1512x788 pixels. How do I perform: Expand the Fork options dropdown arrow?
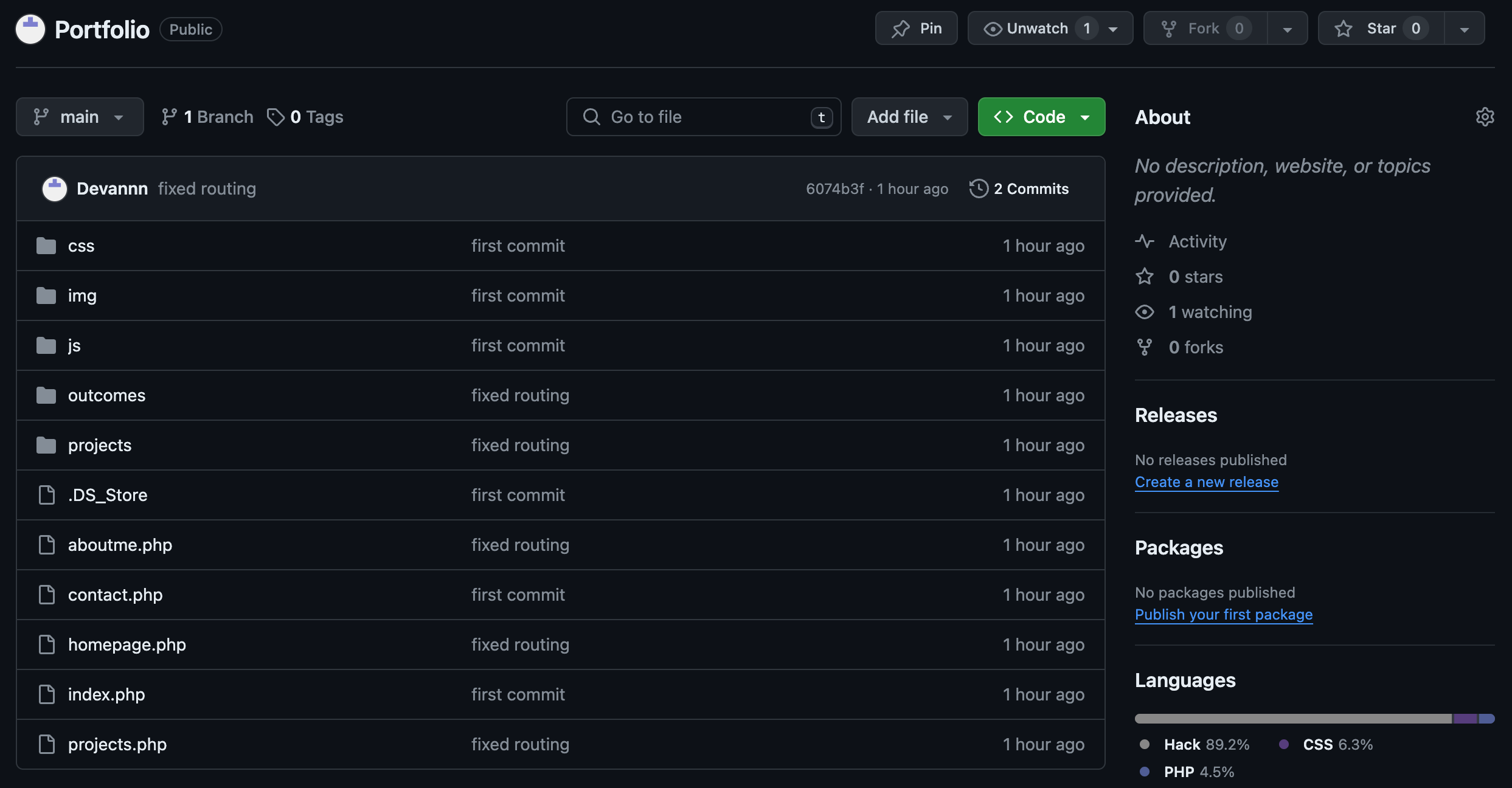(1288, 29)
